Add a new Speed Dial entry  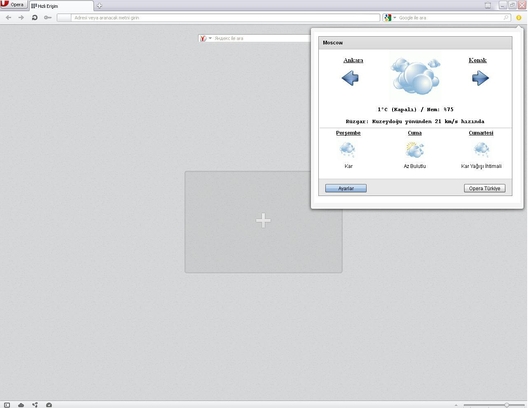(x=263, y=222)
